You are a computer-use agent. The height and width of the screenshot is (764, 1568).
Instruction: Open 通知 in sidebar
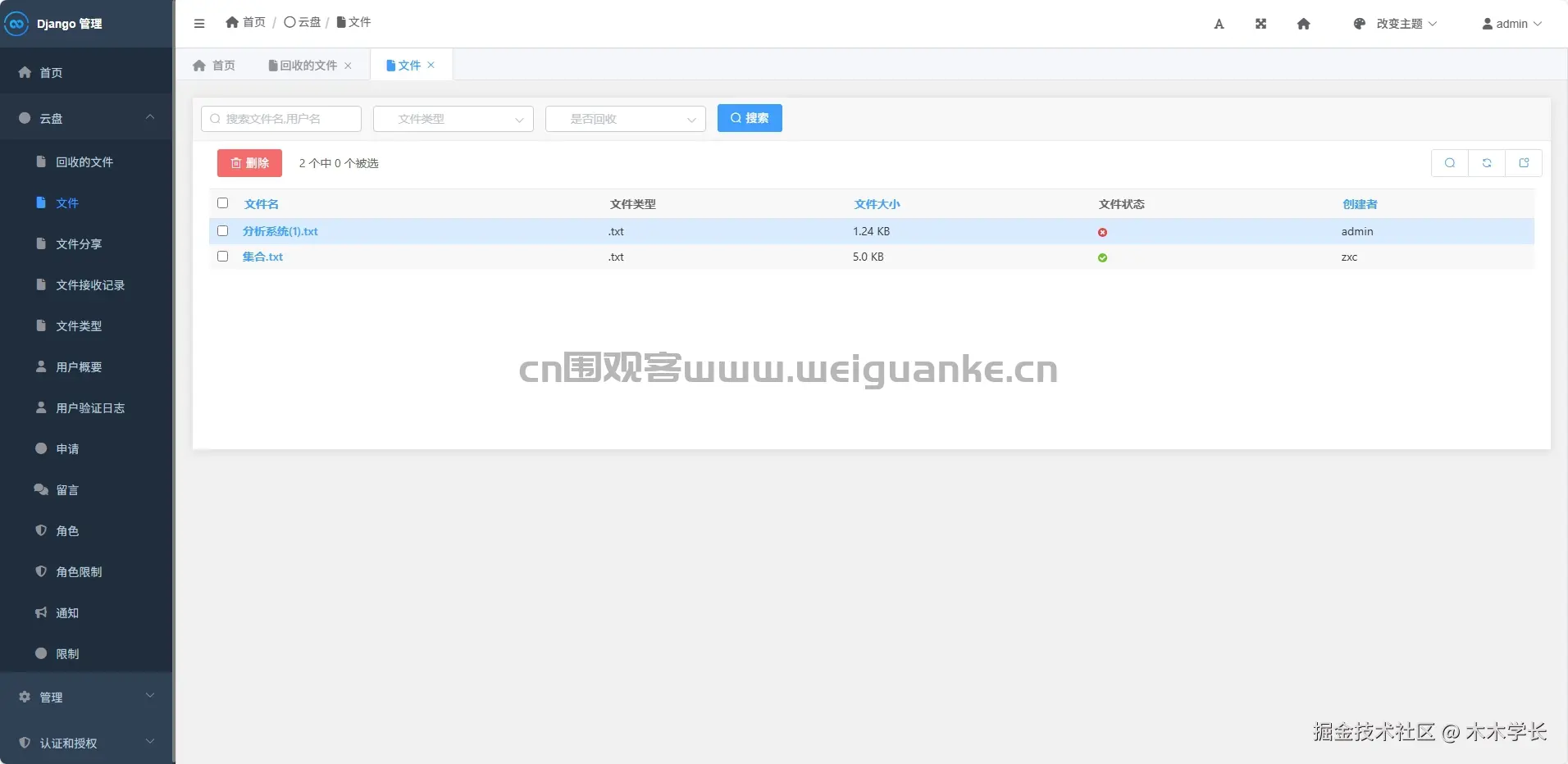[x=86, y=613]
